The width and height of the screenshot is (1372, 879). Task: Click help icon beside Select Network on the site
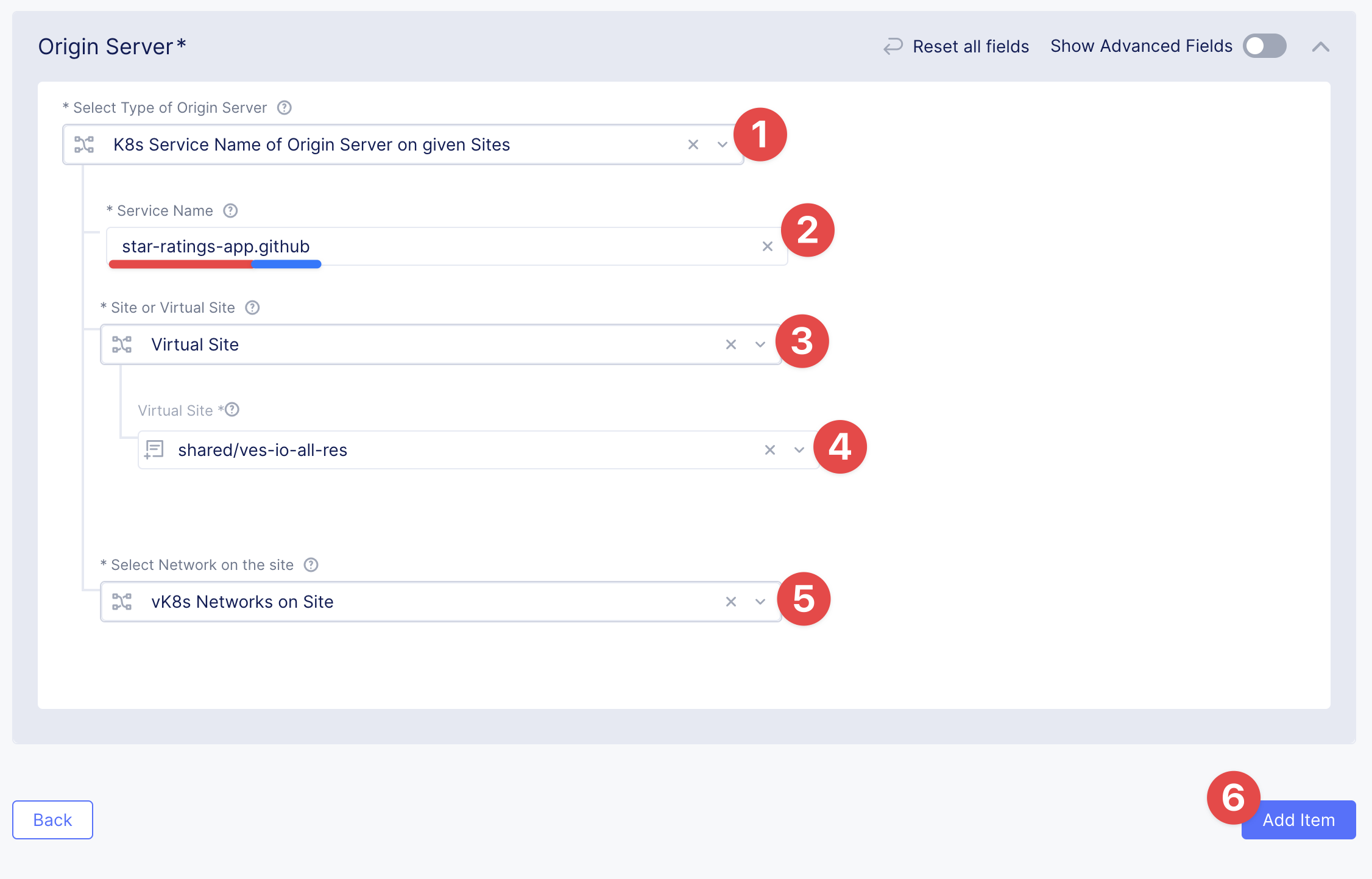pos(311,565)
